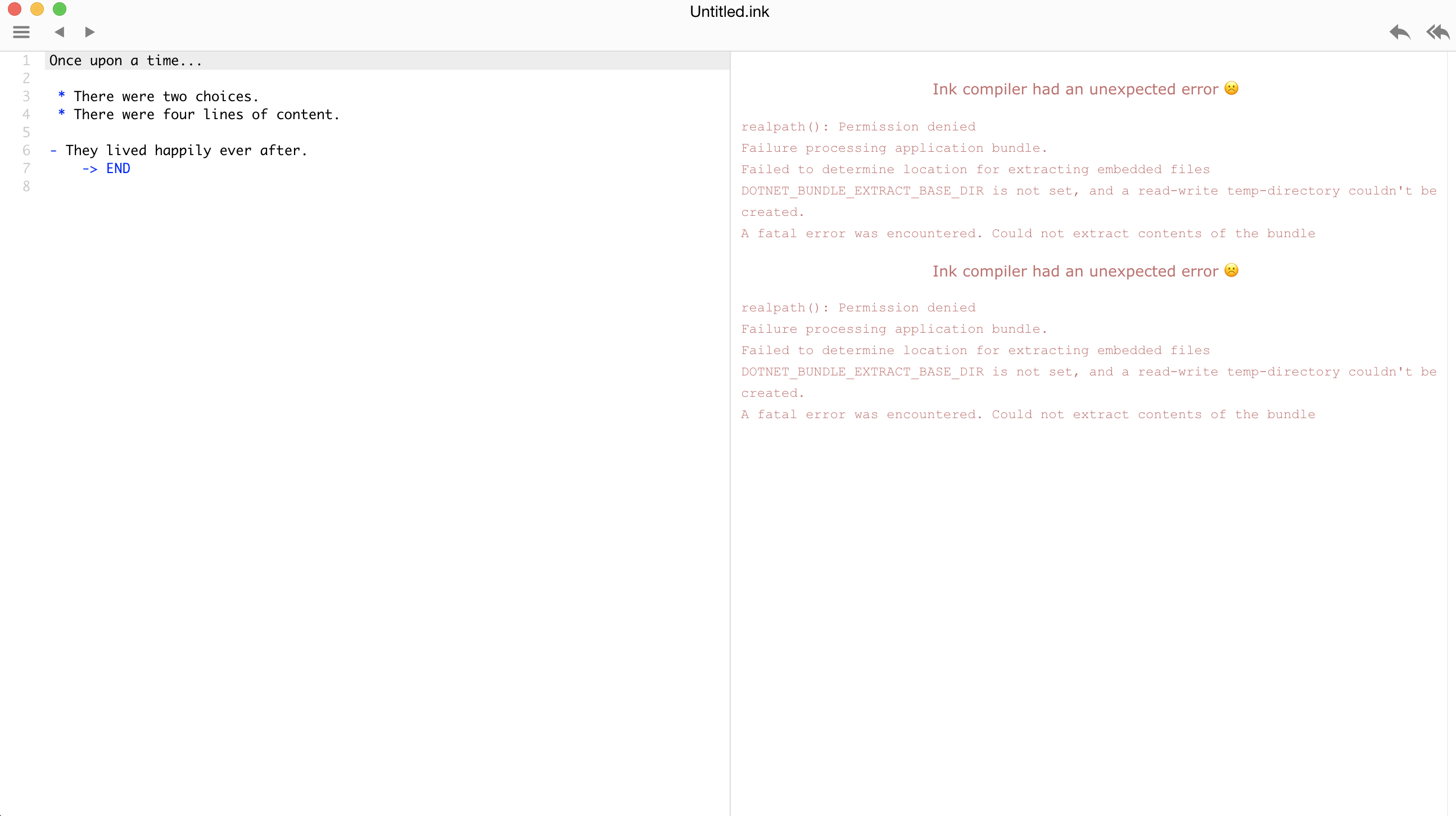Click the red close traffic-light circle

click(14, 9)
